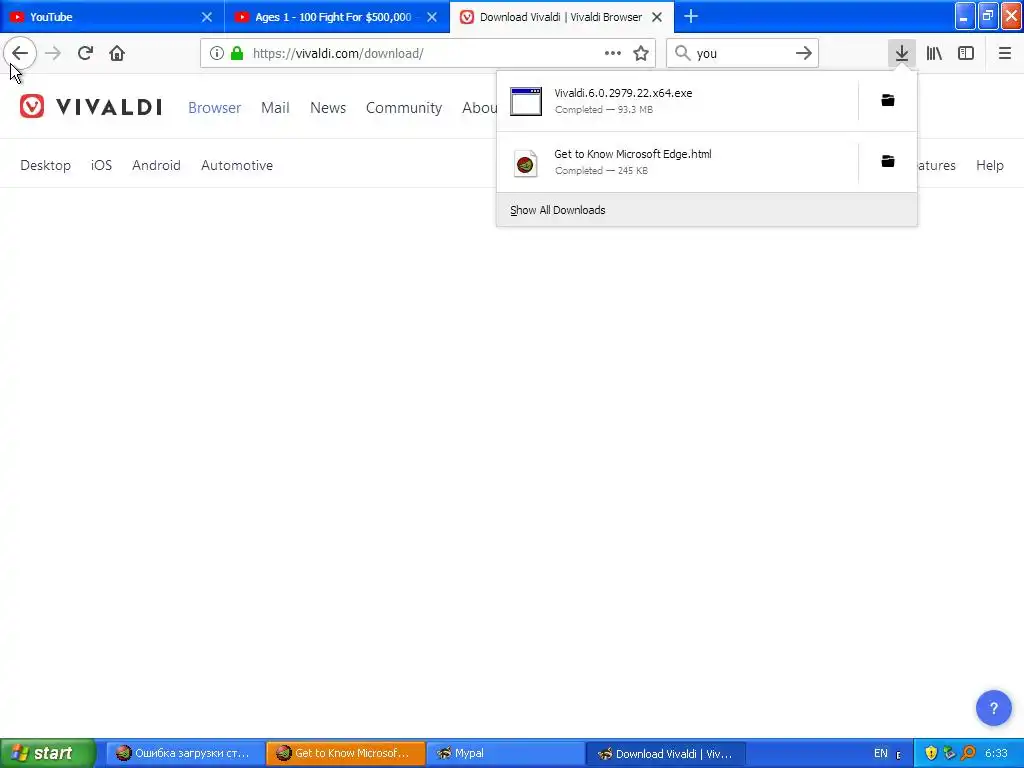
Task: Open the home page via house icon
Action: [x=117, y=53]
